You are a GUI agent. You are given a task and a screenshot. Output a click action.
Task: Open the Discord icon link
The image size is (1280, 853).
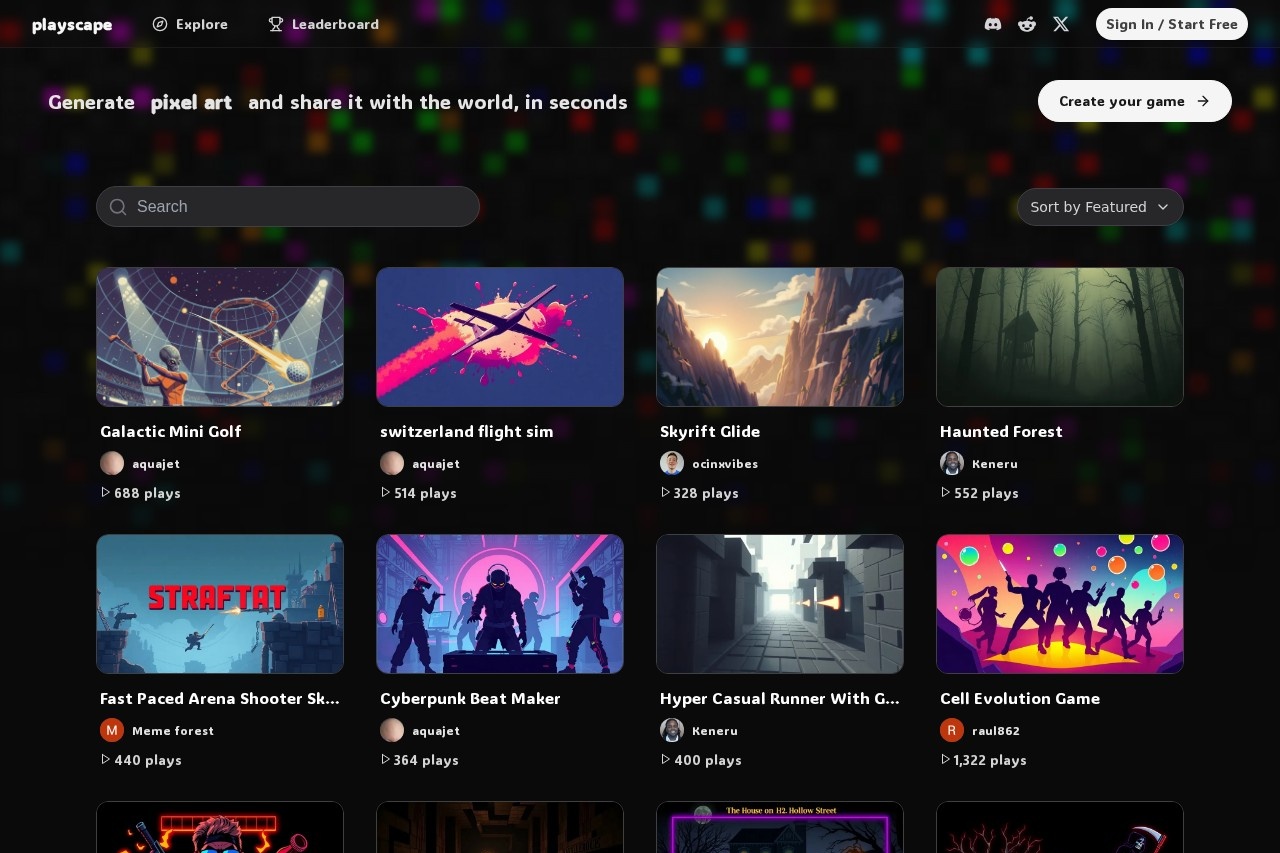pyautogui.click(x=992, y=24)
